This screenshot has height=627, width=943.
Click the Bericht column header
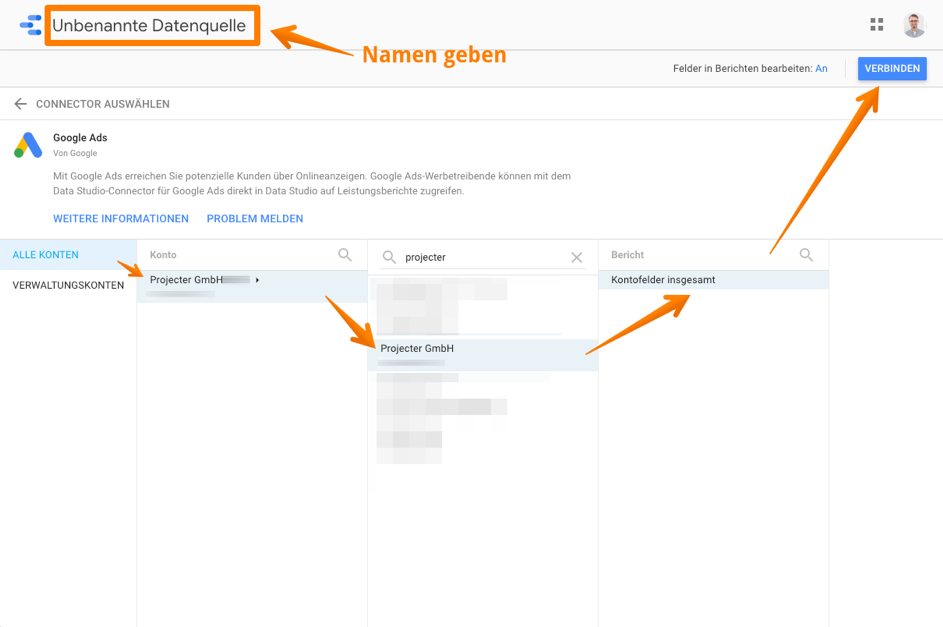(627, 255)
